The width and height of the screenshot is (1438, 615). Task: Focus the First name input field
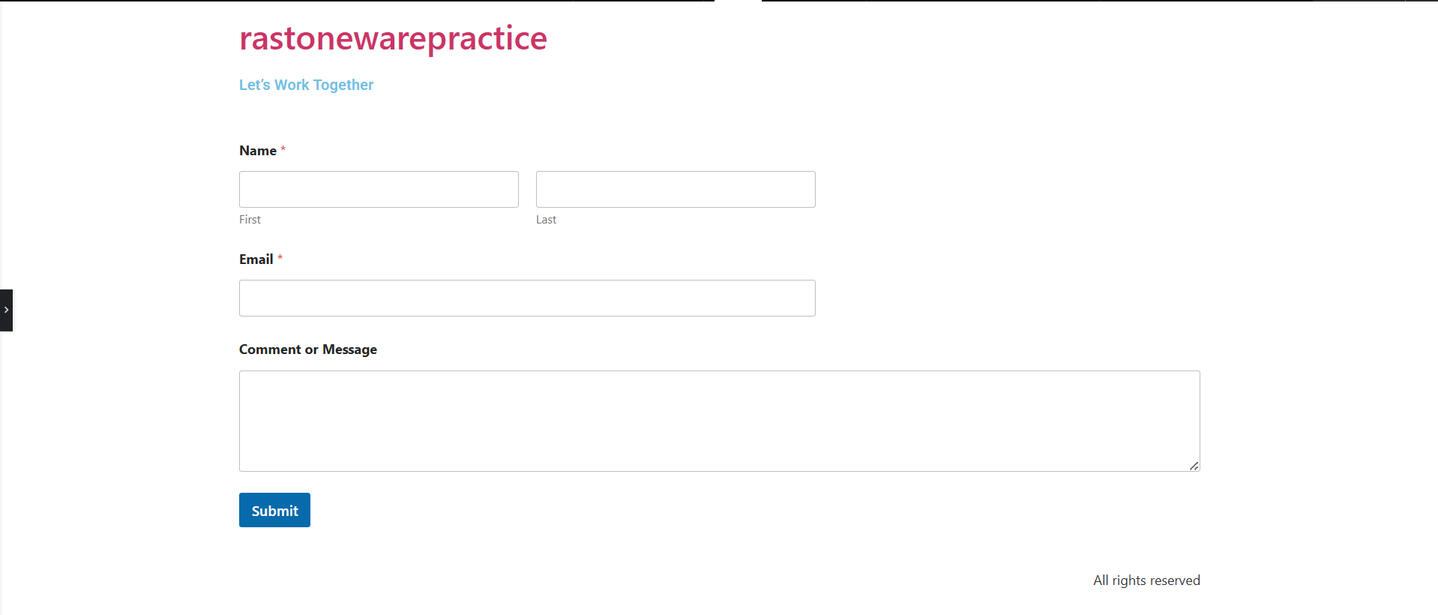[x=379, y=189]
